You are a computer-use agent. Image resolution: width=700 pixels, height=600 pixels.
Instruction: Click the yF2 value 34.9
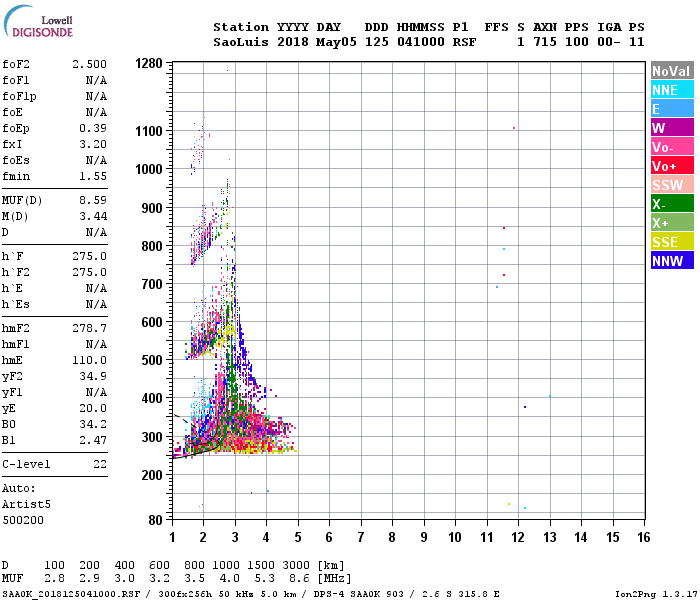tap(93, 376)
